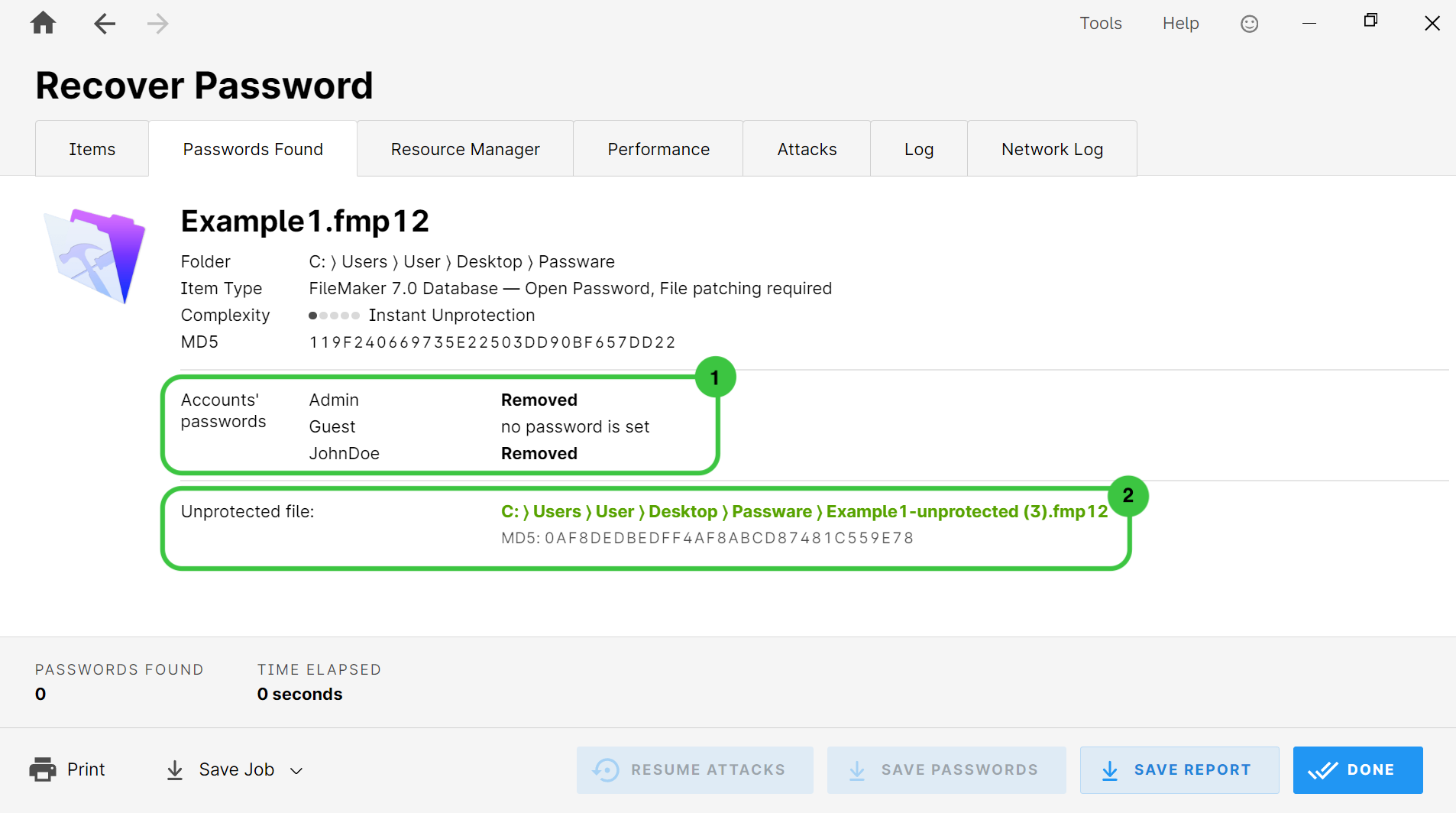Expand the Save Job dropdown arrow
Image resolution: width=1456 pixels, height=813 pixels.
click(x=296, y=771)
